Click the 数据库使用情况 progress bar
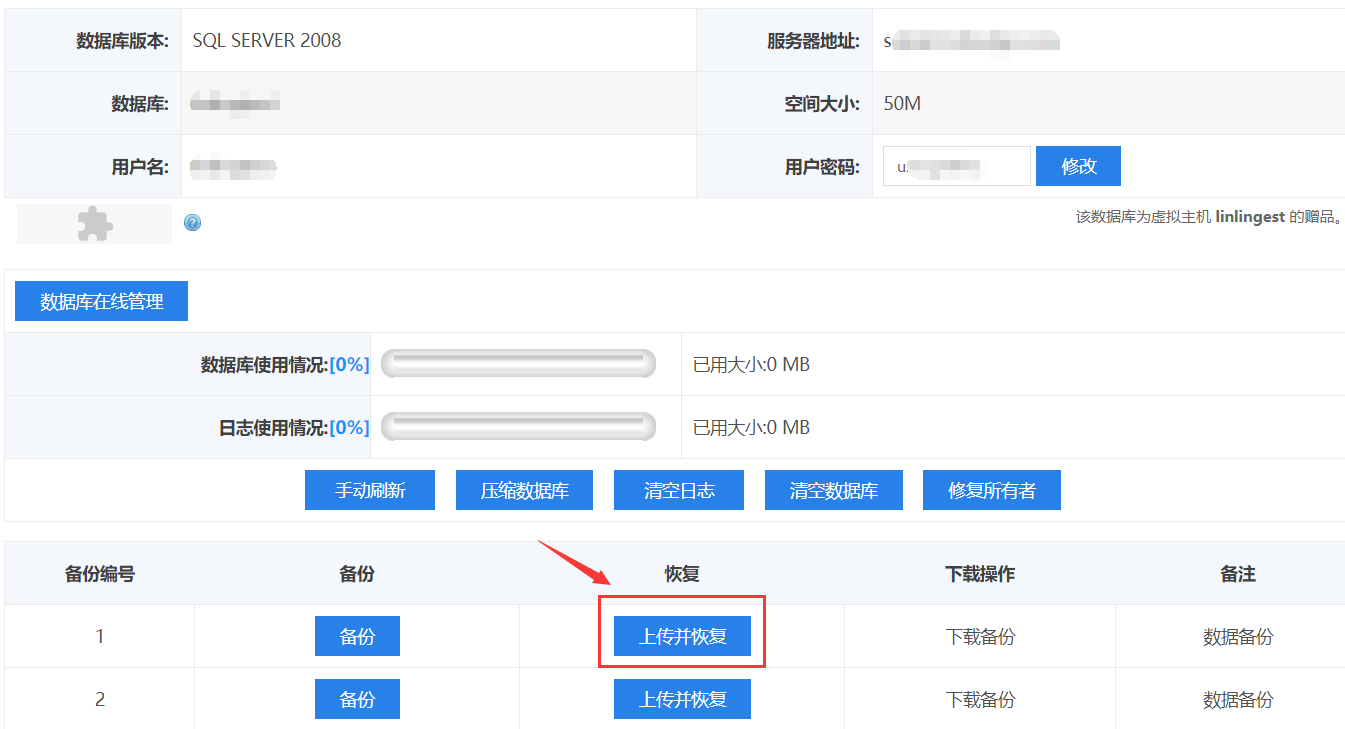 click(518, 364)
